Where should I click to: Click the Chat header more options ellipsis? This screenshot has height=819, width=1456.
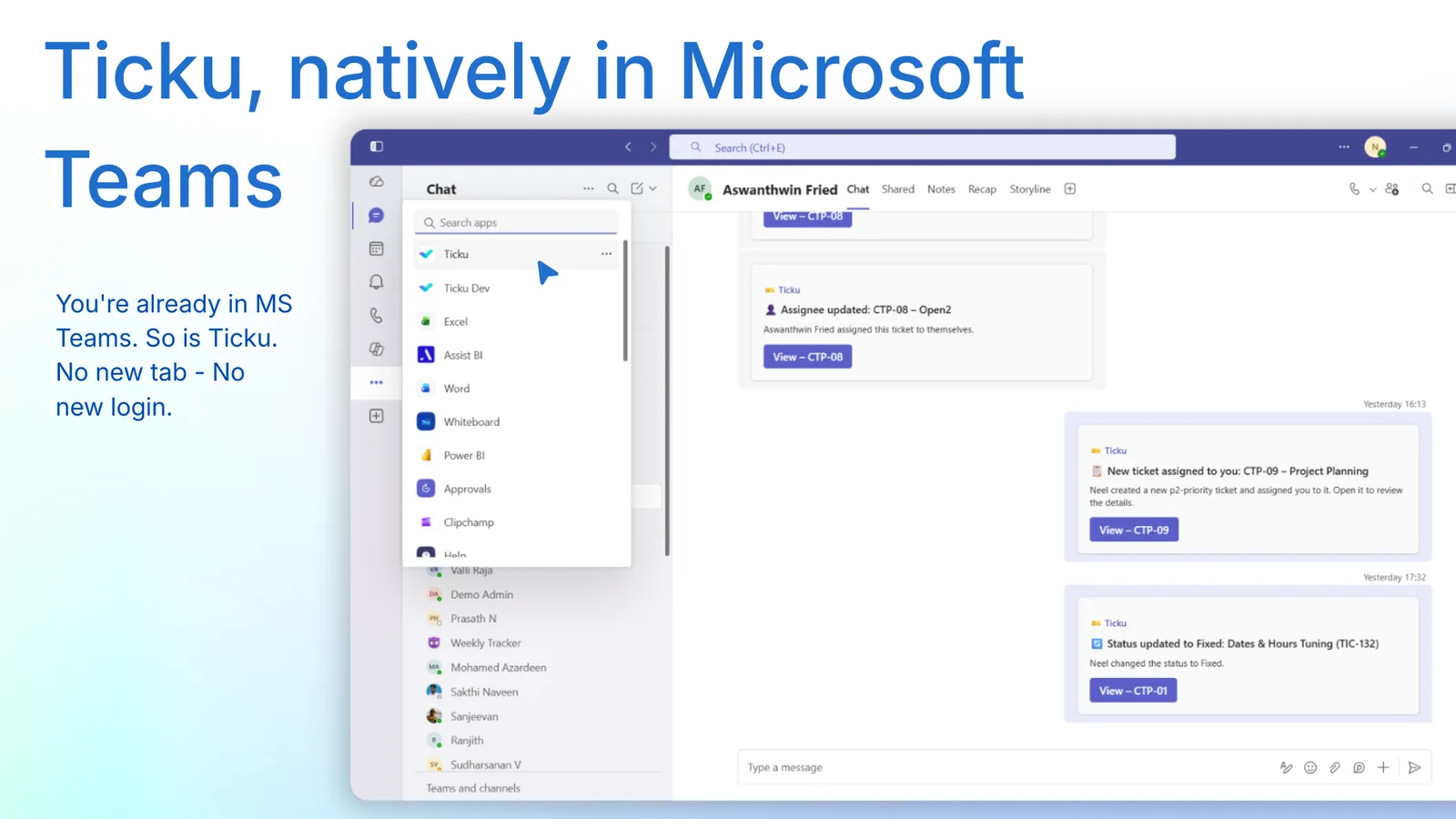[x=588, y=188]
